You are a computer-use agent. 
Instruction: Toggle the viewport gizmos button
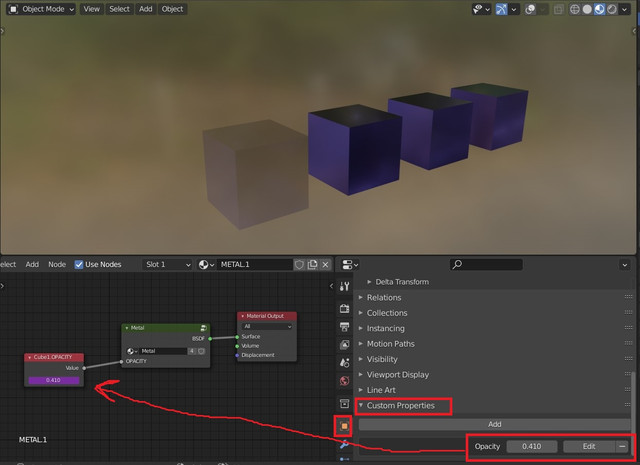point(501,9)
